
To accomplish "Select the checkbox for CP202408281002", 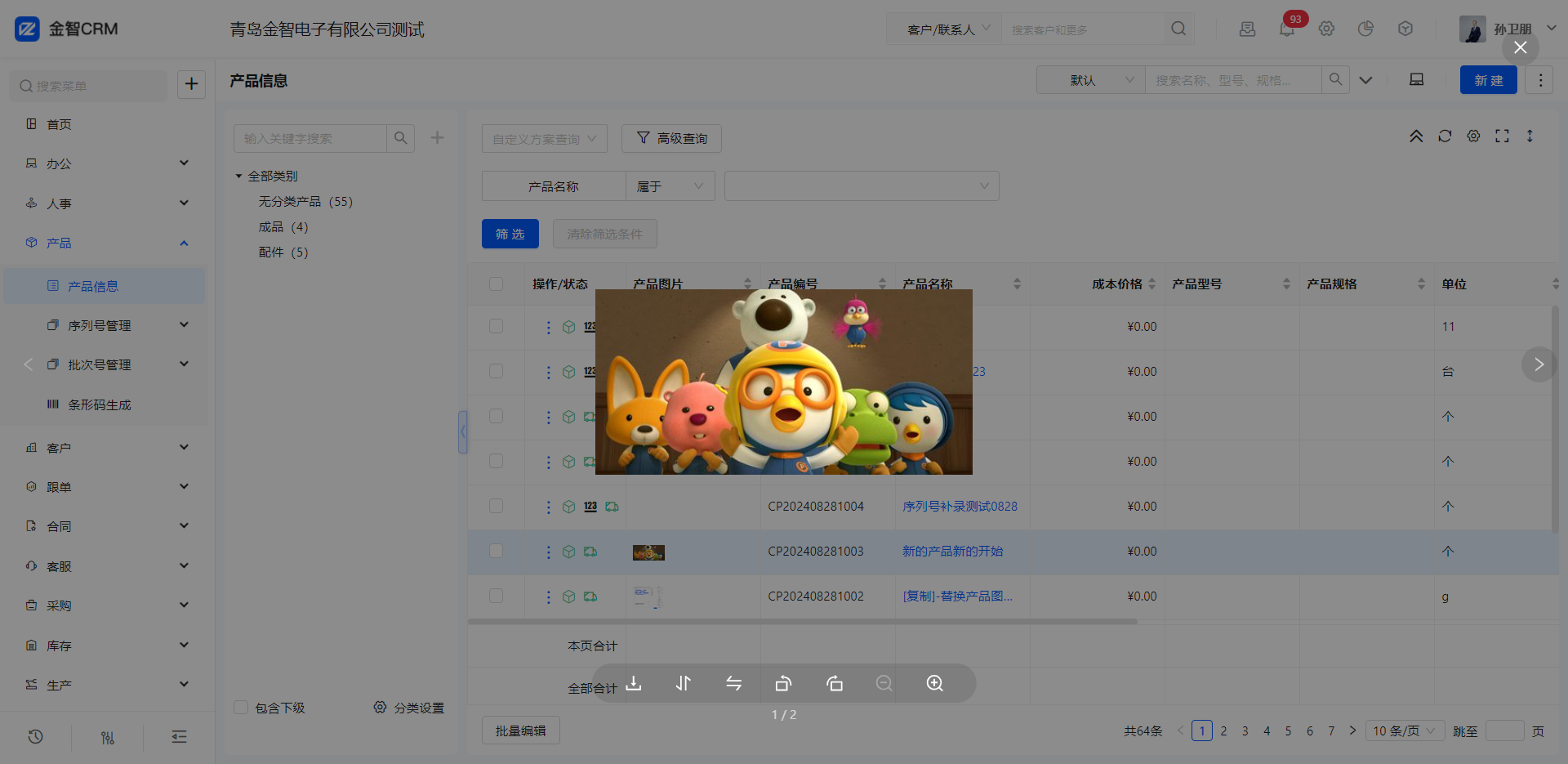I will 496,596.
